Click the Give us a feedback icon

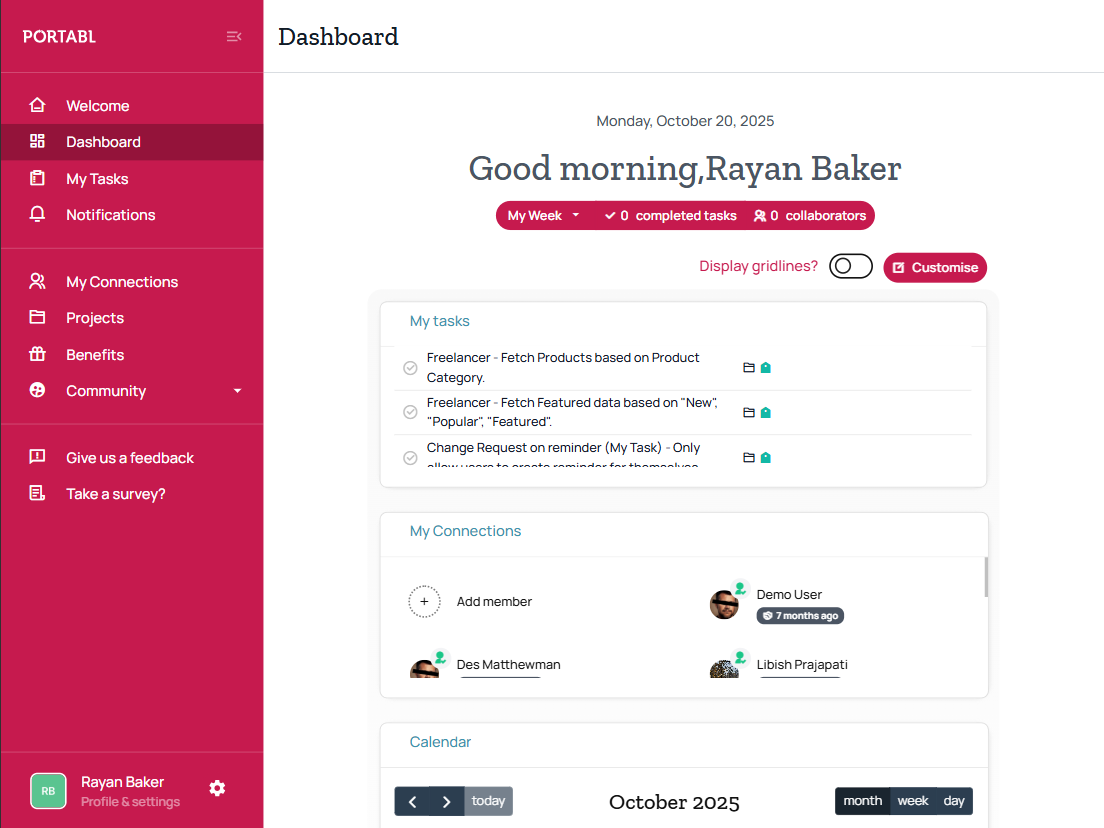(x=38, y=458)
